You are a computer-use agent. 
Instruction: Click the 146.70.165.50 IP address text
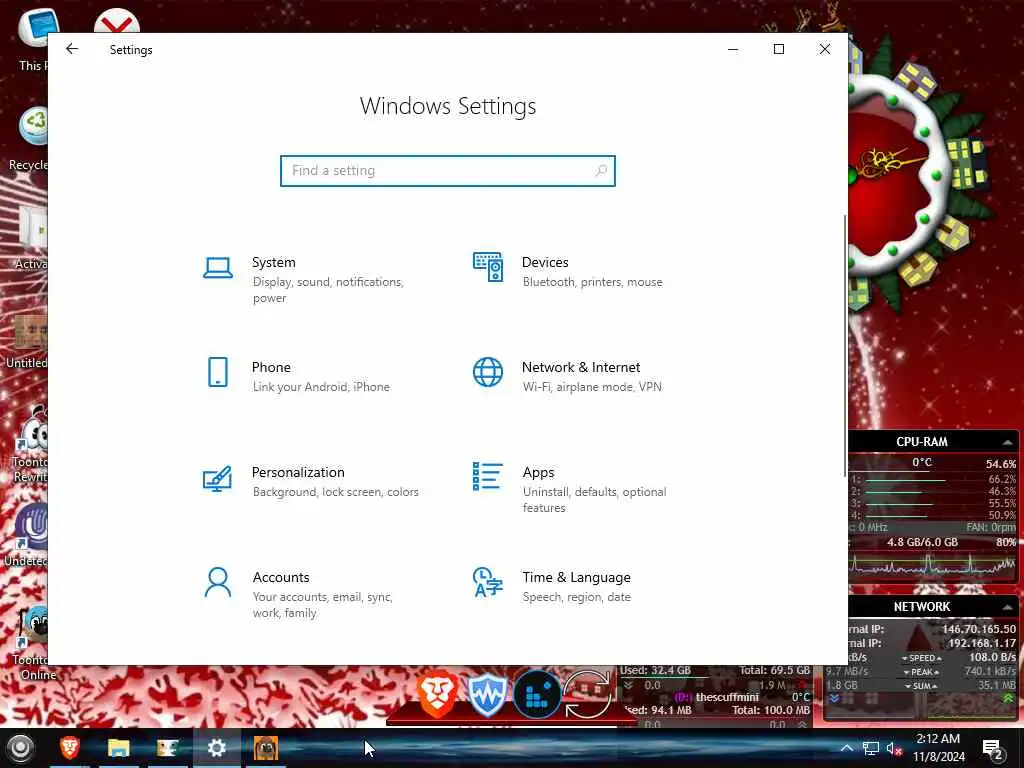click(x=978, y=629)
